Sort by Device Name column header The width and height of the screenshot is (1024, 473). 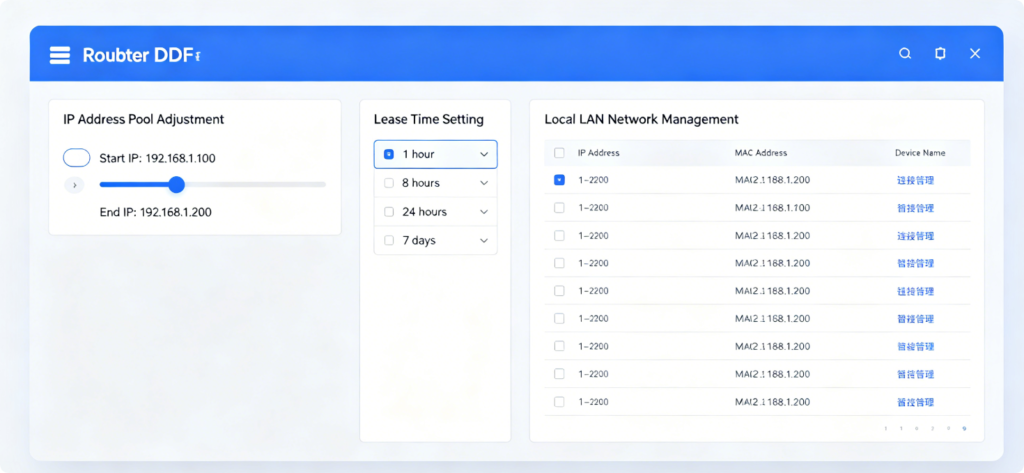[x=920, y=153]
